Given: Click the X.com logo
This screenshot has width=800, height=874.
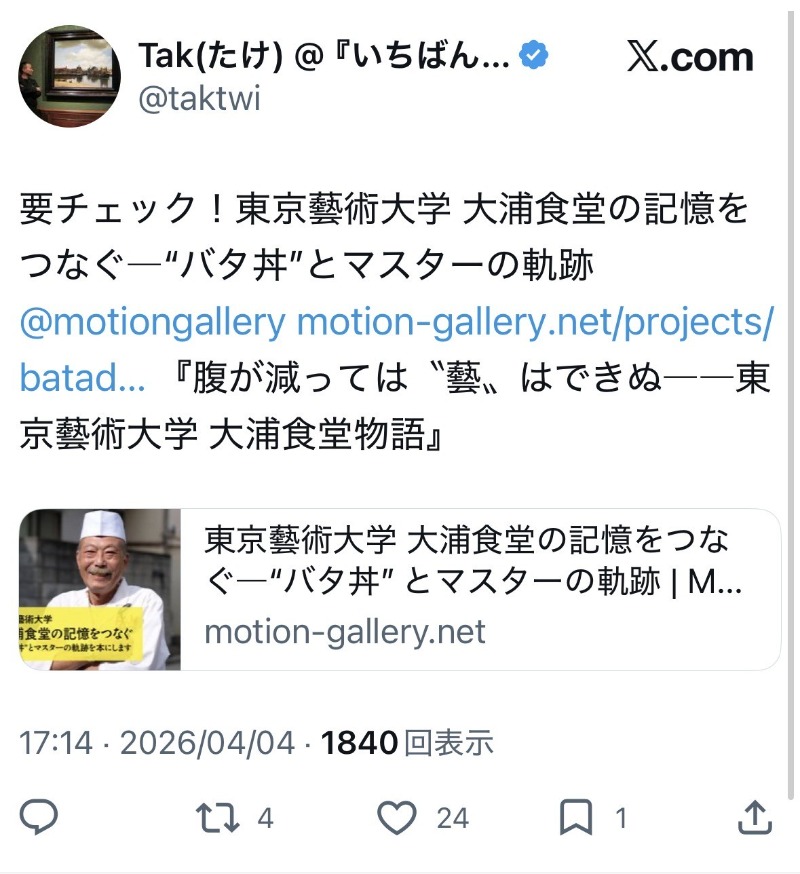Looking at the screenshot, I should 690,57.
